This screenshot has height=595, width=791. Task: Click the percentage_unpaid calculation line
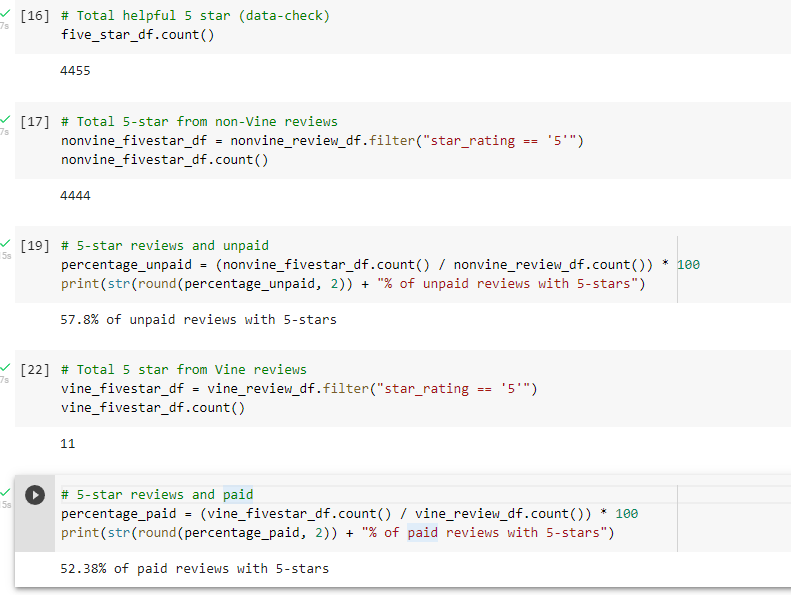tap(380, 265)
